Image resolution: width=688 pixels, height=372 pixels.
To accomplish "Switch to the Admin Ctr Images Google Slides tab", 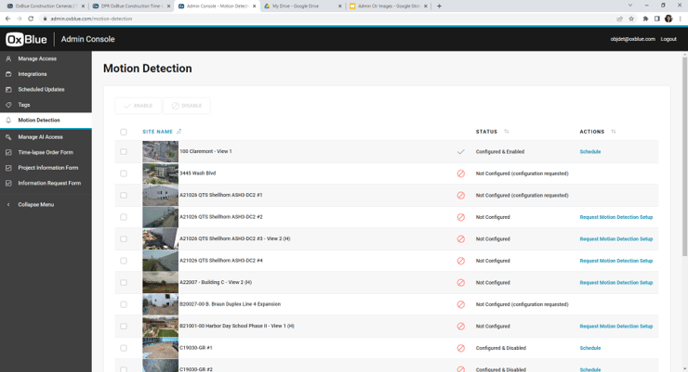I will 388,6.
